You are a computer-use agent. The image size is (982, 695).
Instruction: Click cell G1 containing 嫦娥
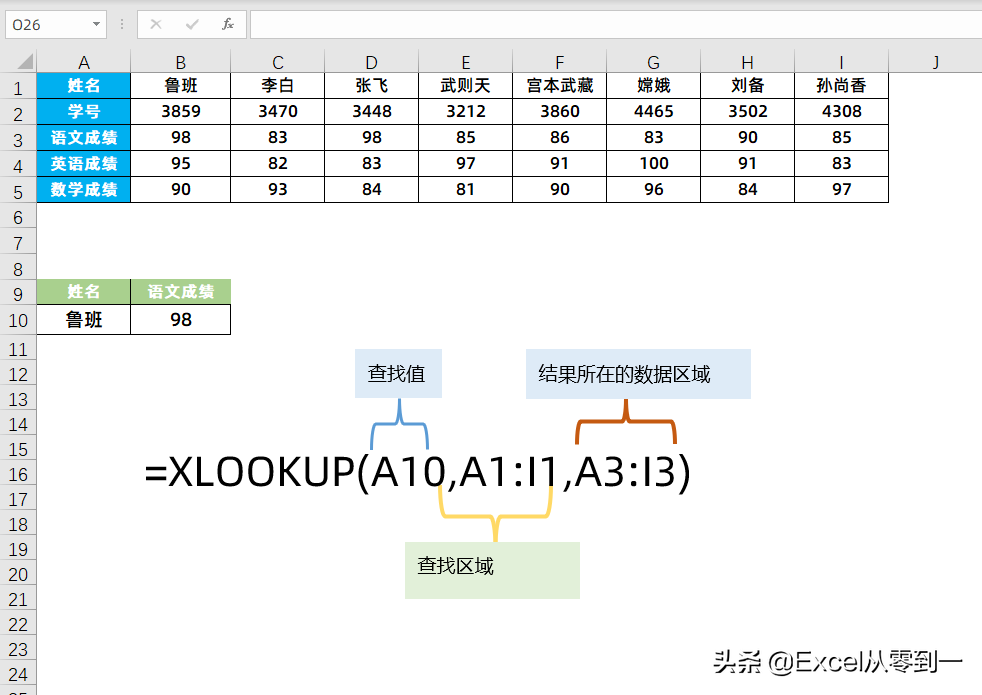[x=653, y=86]
